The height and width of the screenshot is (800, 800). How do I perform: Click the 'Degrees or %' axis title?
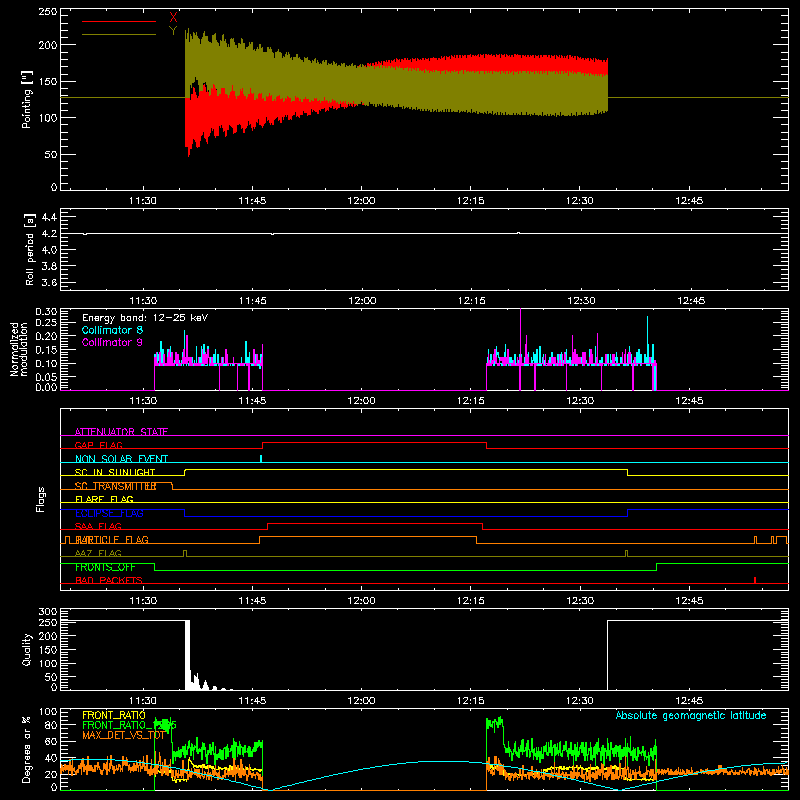tap(27, 750)
